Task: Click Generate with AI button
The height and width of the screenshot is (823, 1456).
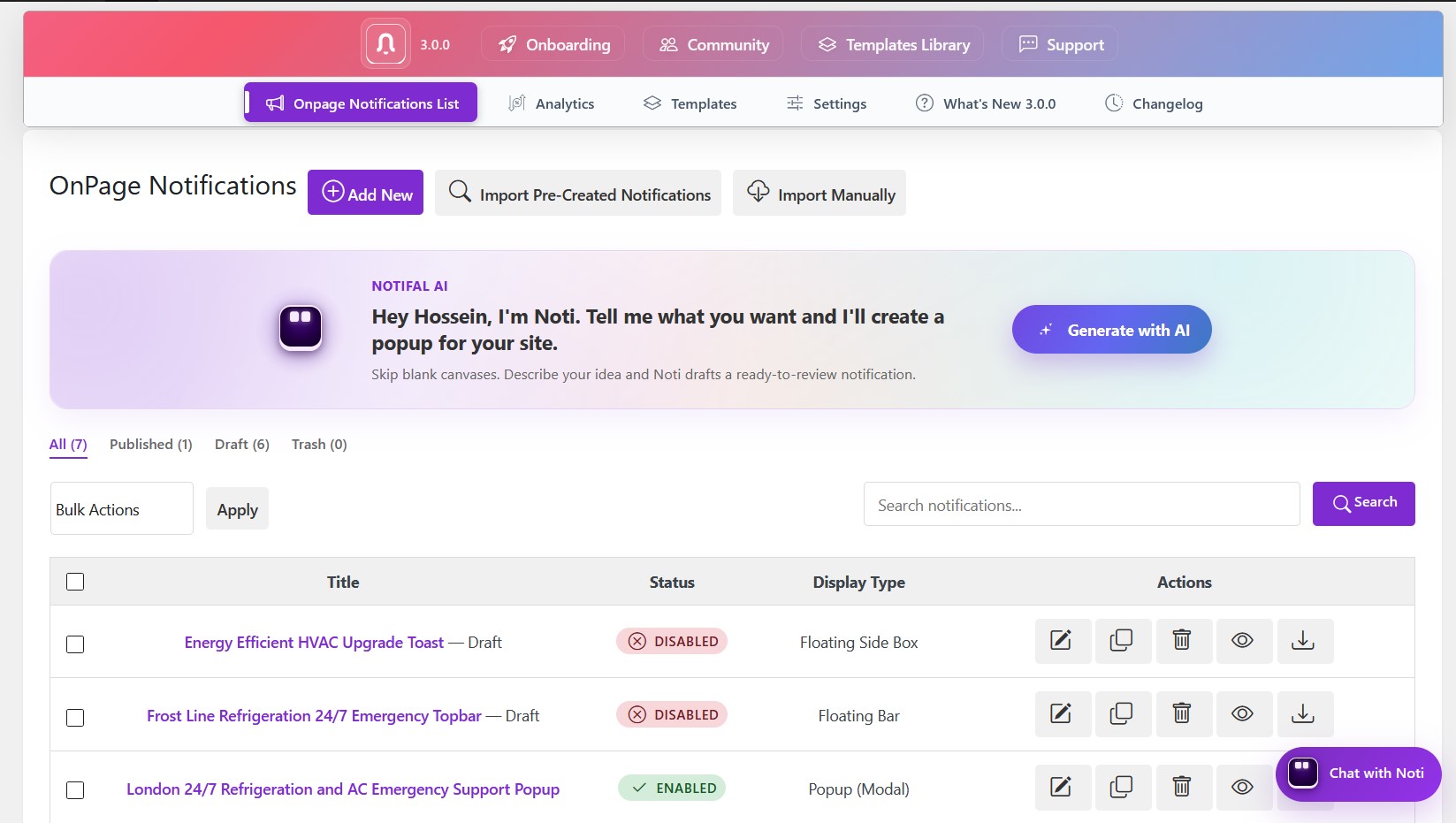Action: 1112,330
